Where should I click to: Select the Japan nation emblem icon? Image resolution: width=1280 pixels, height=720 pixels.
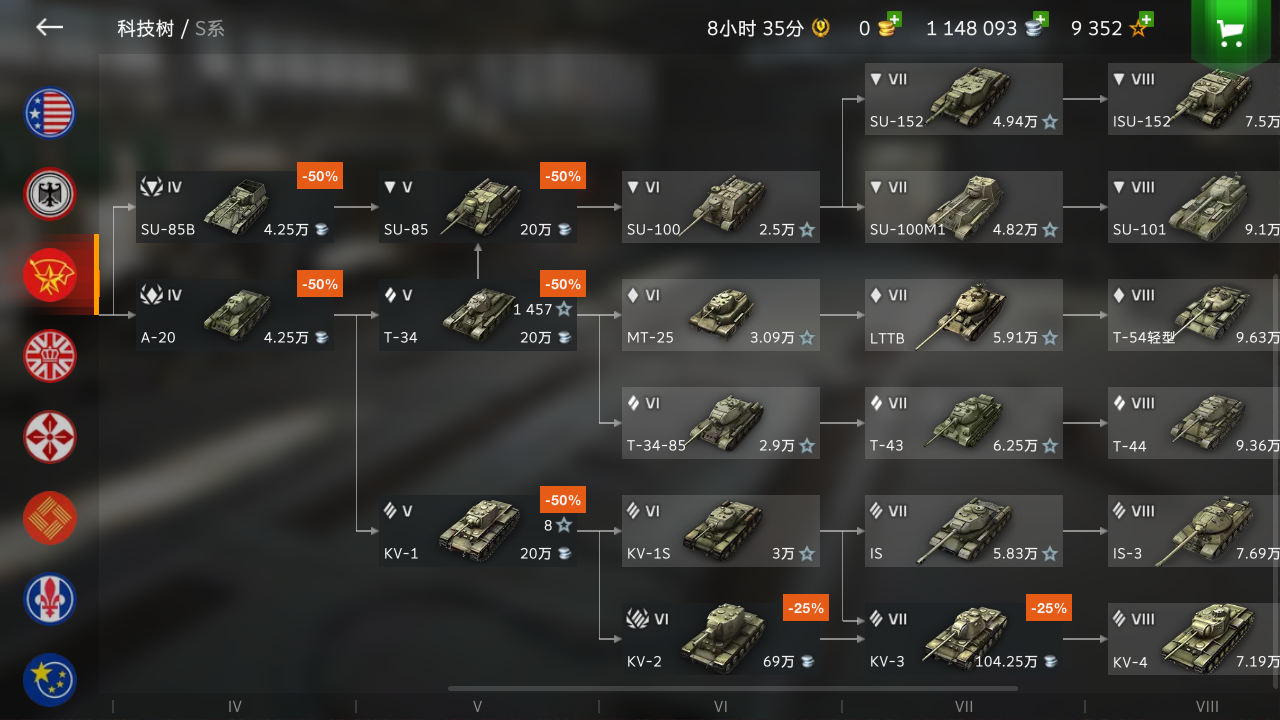point(50,437)
